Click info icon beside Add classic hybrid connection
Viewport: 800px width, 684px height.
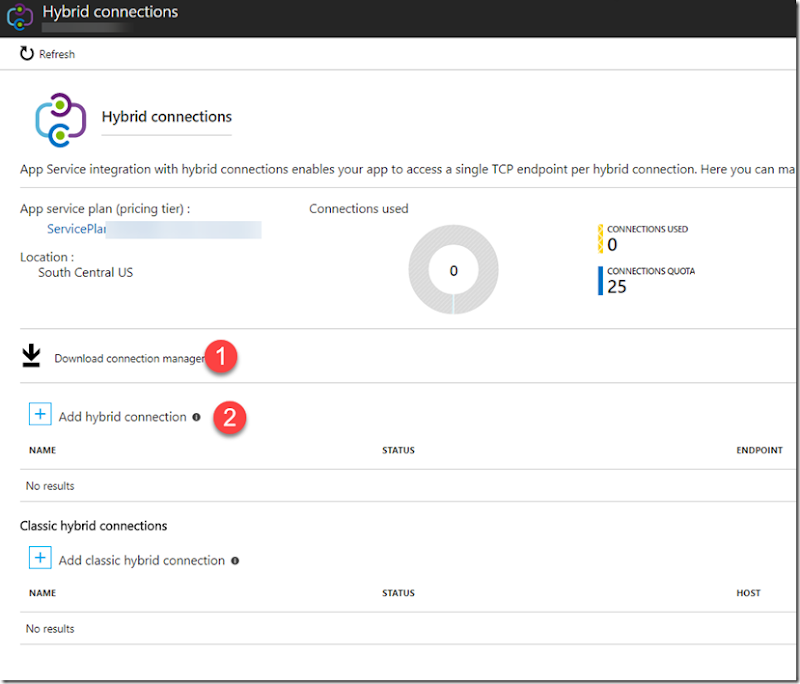point(235,561)
